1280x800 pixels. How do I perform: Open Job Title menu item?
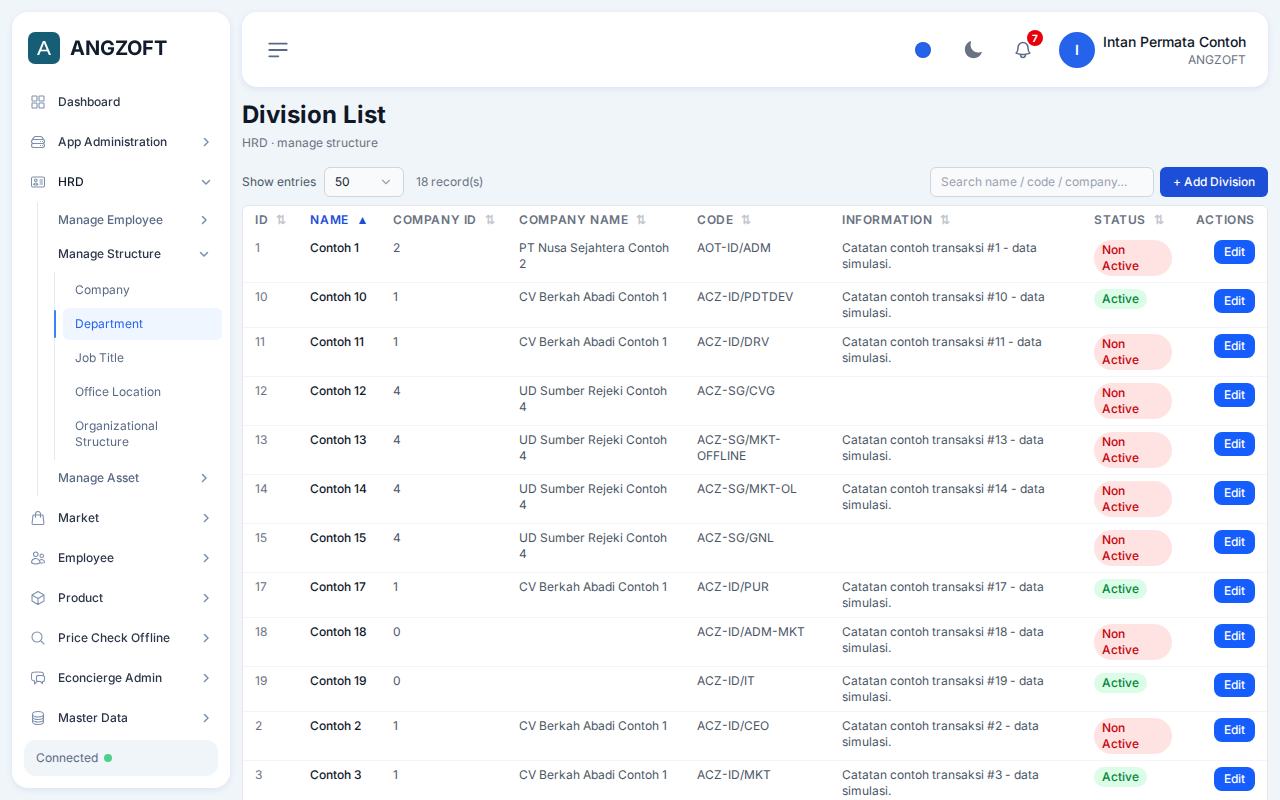click(x=142, y=358)
